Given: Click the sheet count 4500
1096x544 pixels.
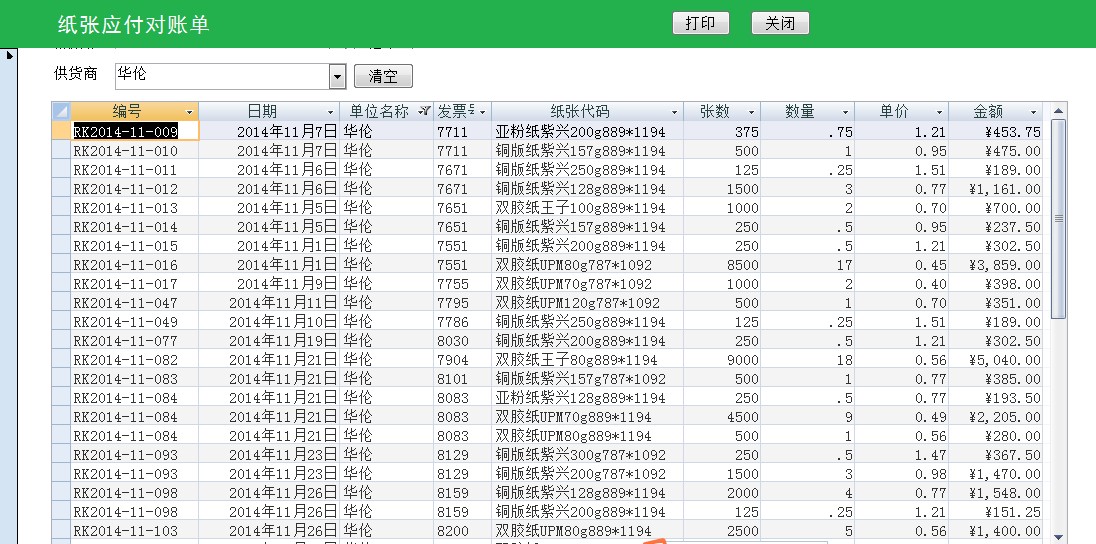Looking at the screenshot, I should 722,417.
